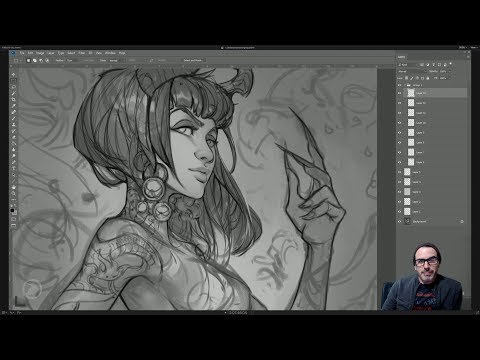Select the Eraser tool

click(x=14, y=137)
